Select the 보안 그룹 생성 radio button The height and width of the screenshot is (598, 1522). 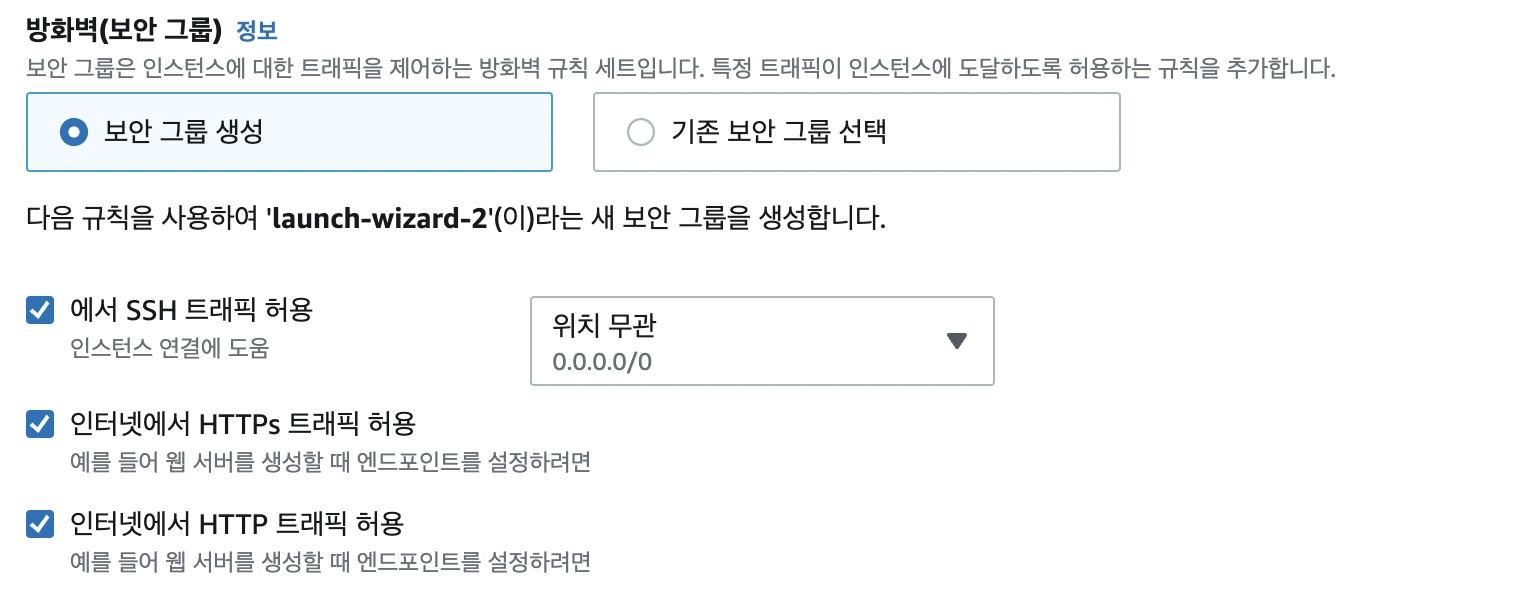[x=74, y=132]
